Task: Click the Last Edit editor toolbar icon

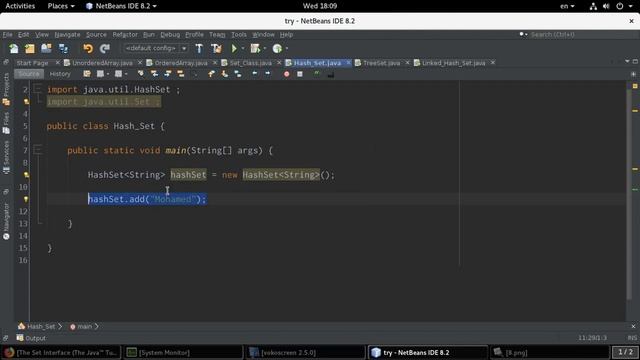Action: click(x=87, y=74)
